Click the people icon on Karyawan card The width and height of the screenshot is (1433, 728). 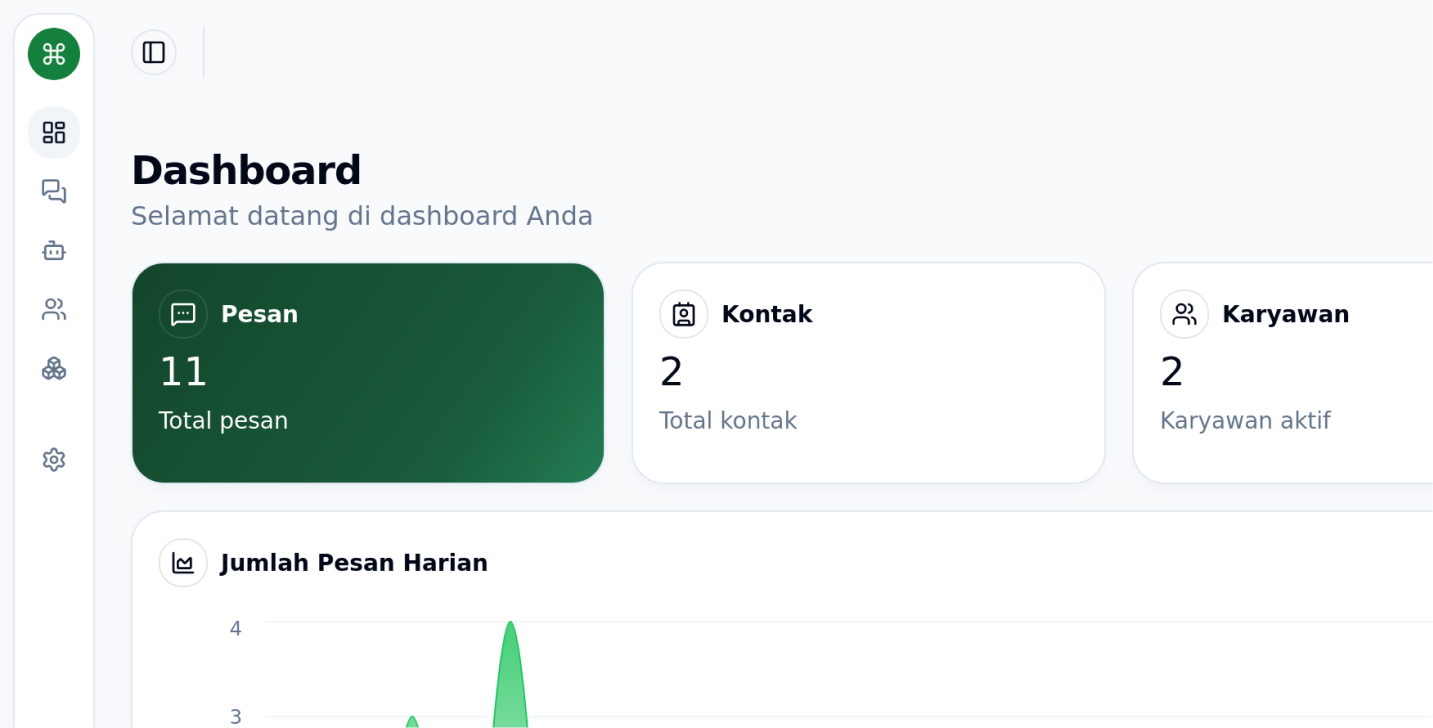click(x=1184, y=313)
